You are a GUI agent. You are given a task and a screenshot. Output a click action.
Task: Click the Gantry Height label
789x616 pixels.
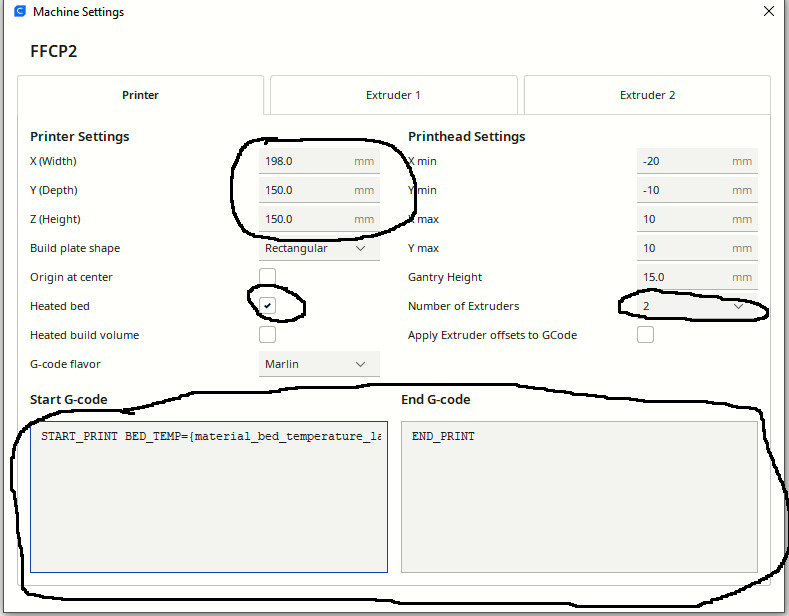click(445, 277)
